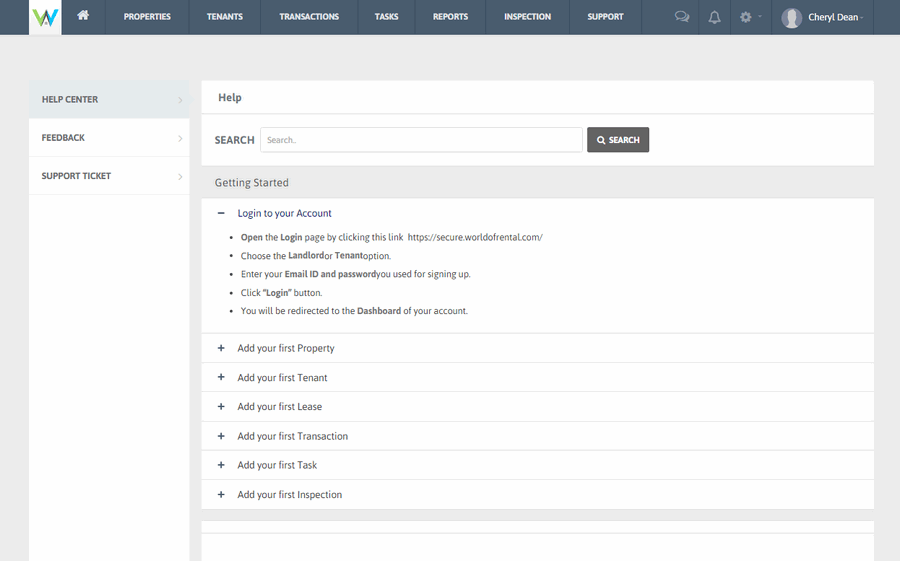The height and width of the screenshot is (561, 900).
Task: Open the Reports menu
Action: [x=450, y=17]
